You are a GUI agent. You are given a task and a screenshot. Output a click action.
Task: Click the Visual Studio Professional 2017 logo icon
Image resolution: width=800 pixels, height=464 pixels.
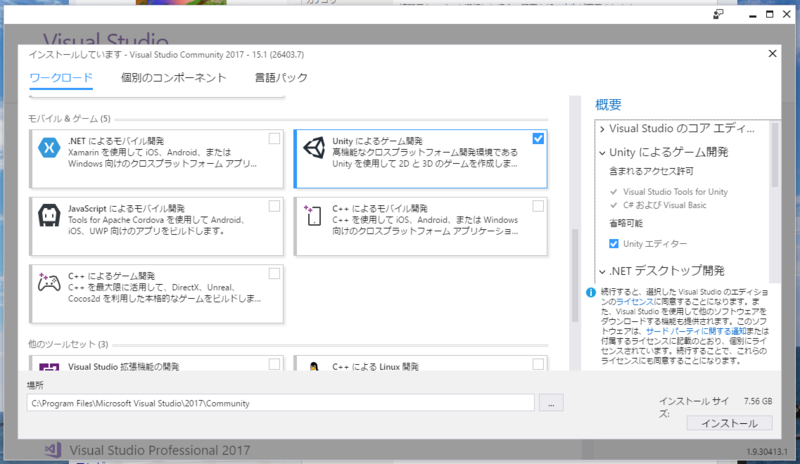(53, 450)
